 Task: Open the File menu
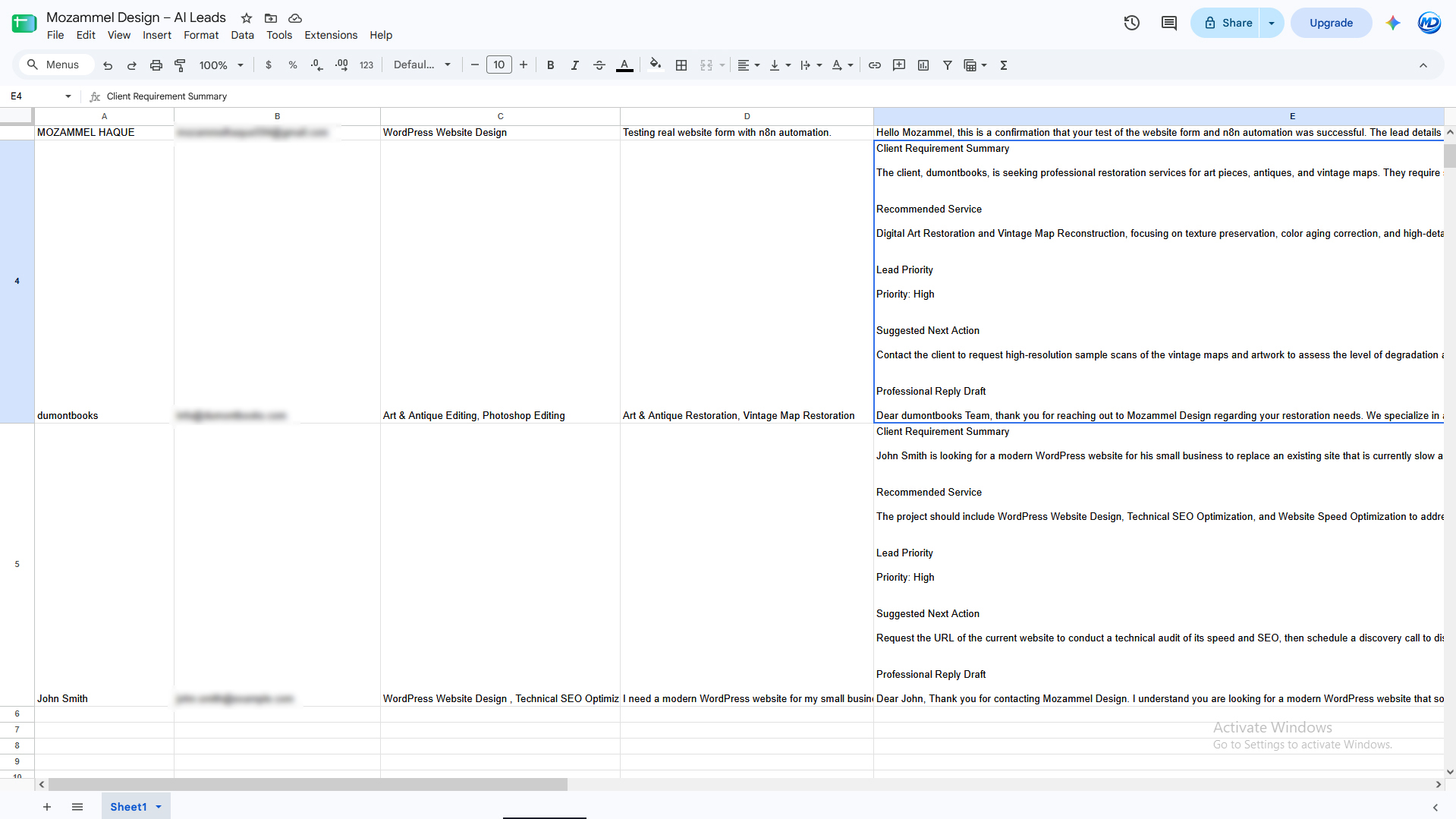(55, 35)
